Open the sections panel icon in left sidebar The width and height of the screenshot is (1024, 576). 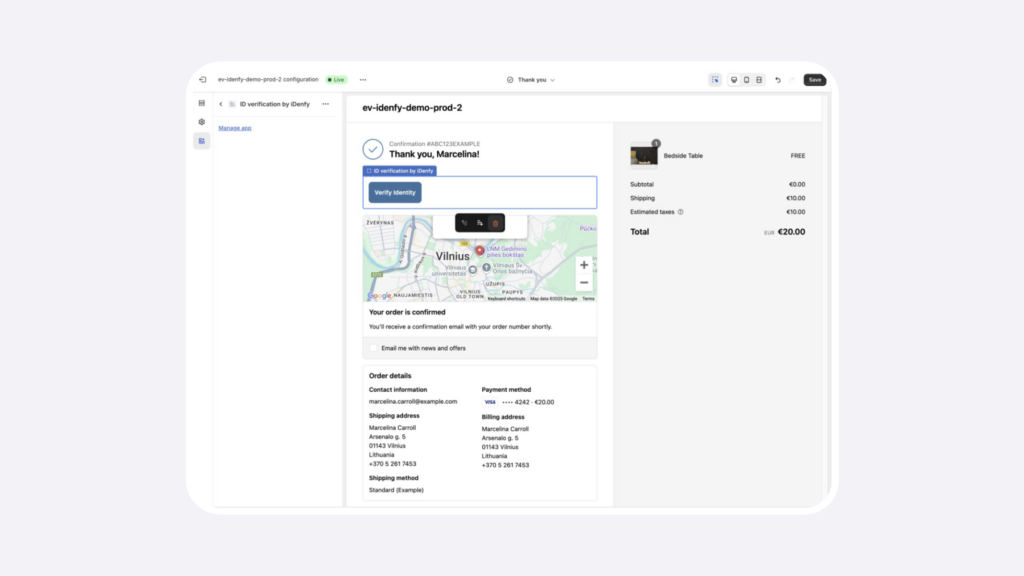click(202, 104)
